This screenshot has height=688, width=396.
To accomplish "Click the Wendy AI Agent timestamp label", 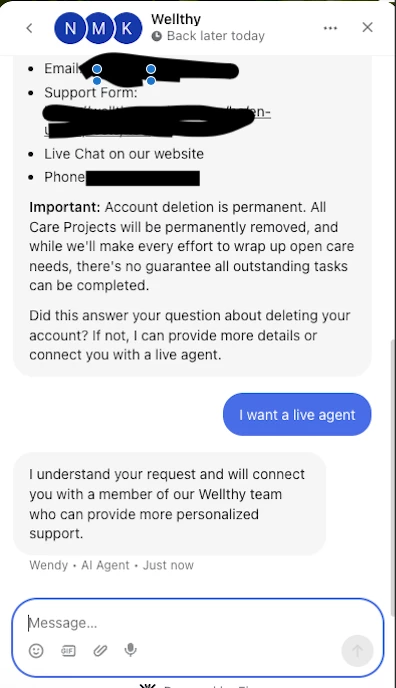I will 111,565.
